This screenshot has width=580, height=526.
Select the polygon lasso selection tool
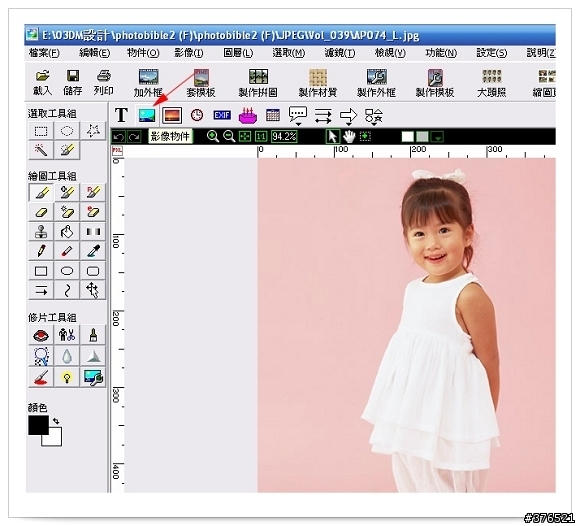[x=93, y=131]
